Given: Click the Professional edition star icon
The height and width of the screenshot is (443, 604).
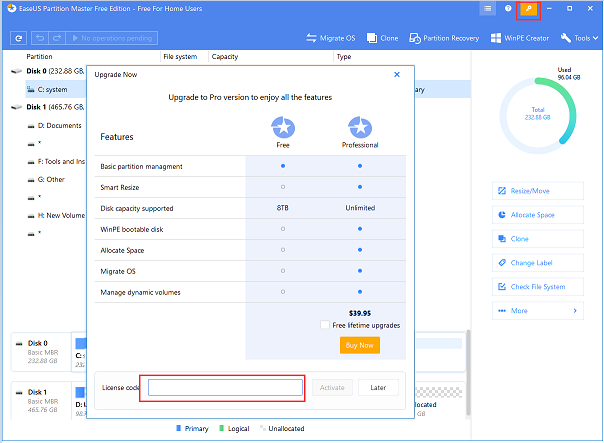Looking at the screenshot, I should coord(360,127).
